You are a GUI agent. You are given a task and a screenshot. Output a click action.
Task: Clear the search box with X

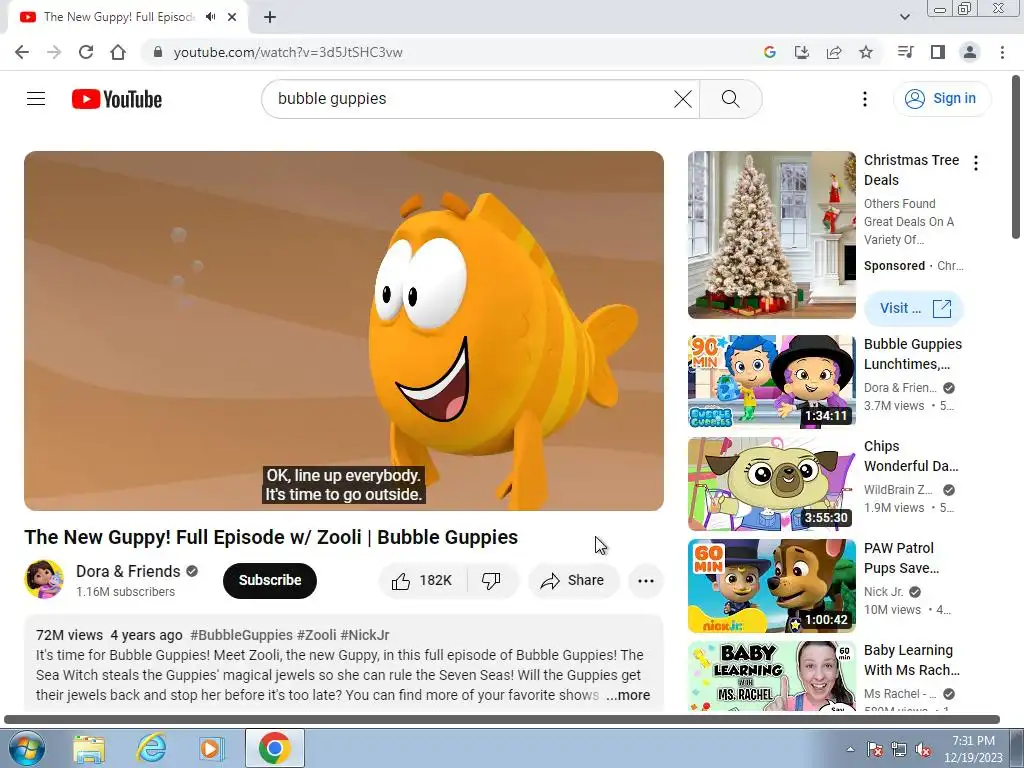(682, 99)
